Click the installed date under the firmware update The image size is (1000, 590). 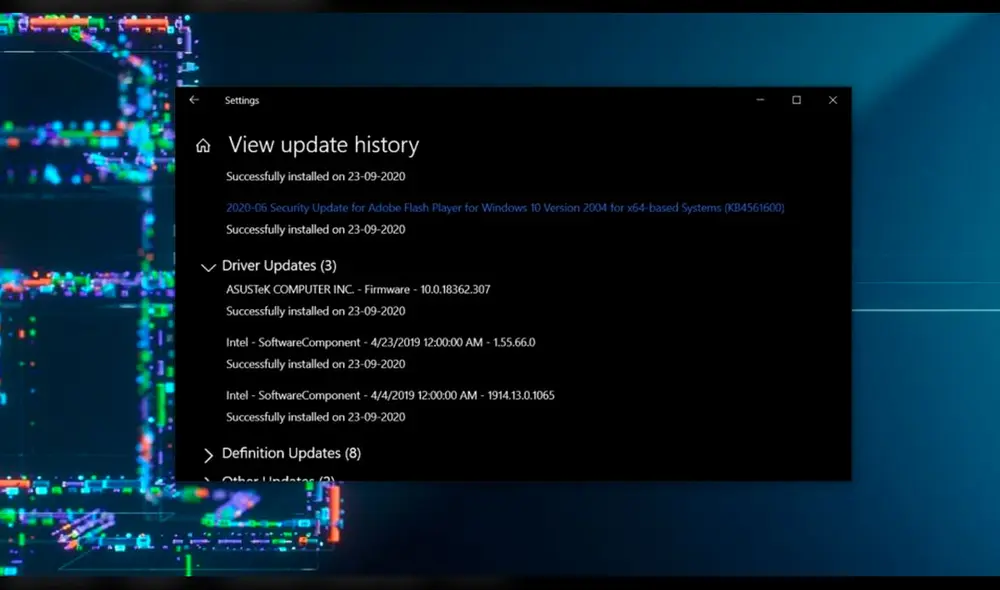click(316, 311)
